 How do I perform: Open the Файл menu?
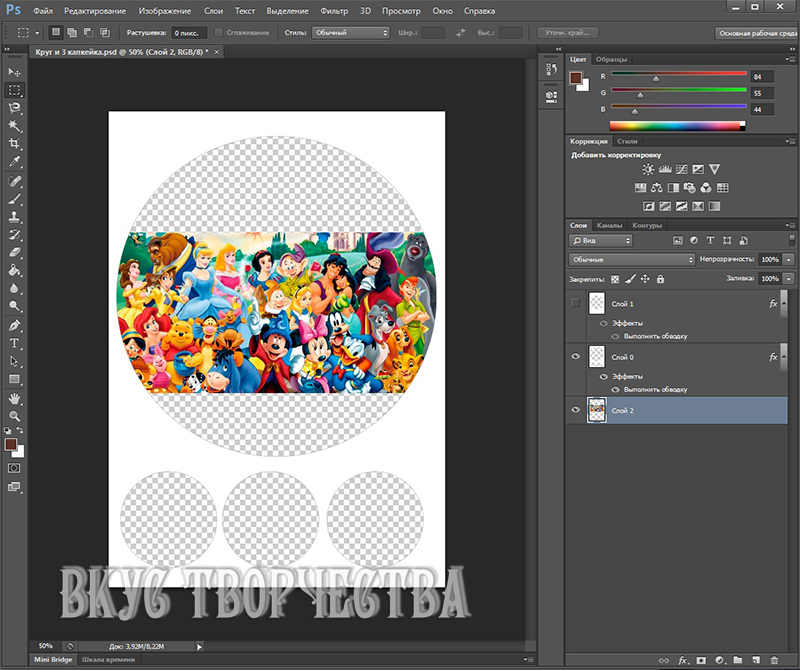pyautogui.click(x=43, y=11)
